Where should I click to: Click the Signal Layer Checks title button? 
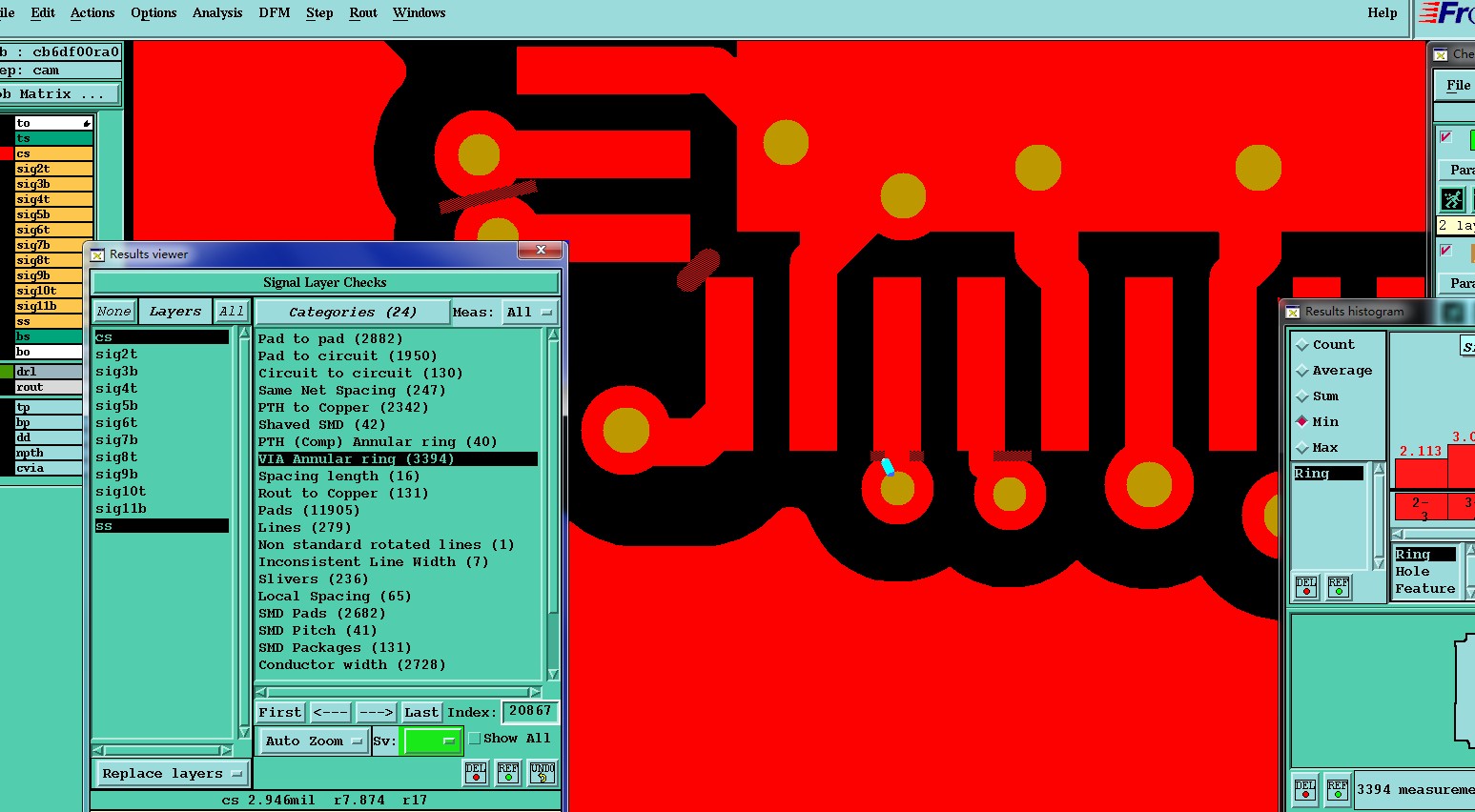coord(325,282)
